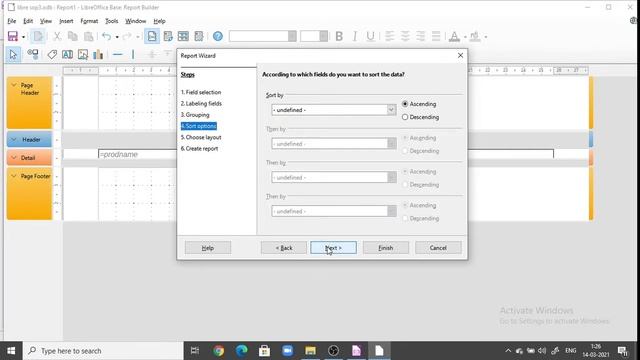Click the Copy icon in the toolbar

pos(73,36)
